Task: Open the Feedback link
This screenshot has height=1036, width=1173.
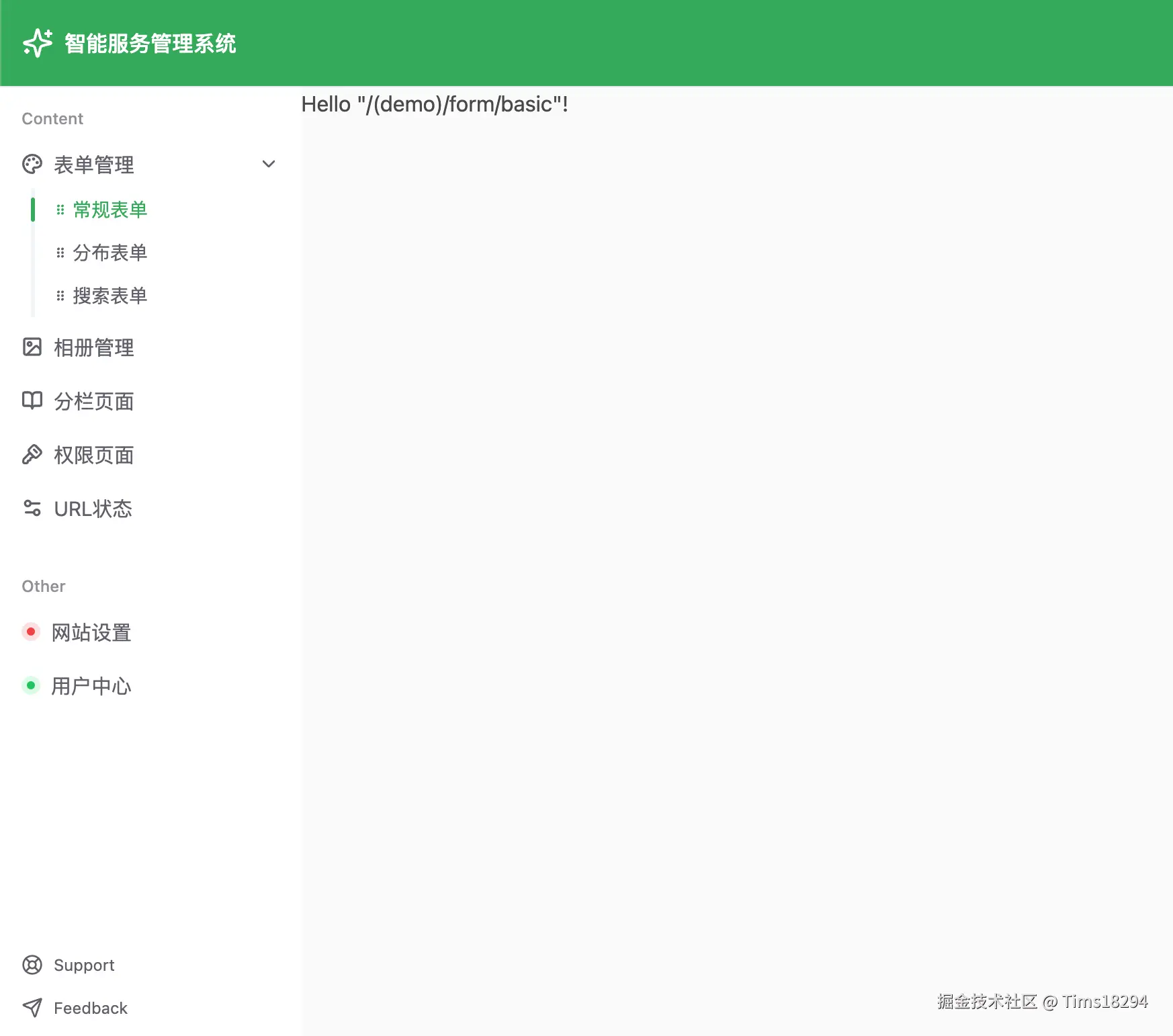Action: [91, 1008]
